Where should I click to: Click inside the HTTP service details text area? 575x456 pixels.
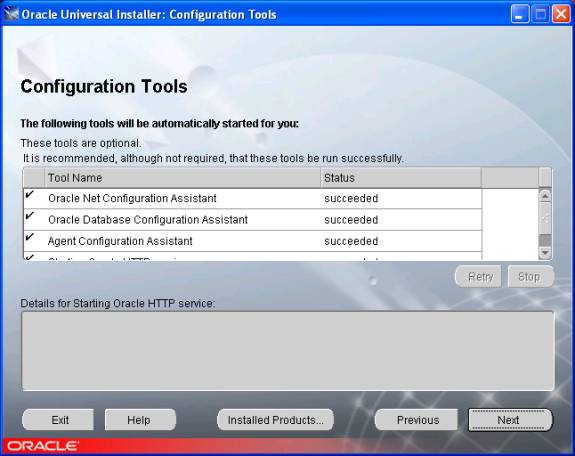[x=288, y=351]
